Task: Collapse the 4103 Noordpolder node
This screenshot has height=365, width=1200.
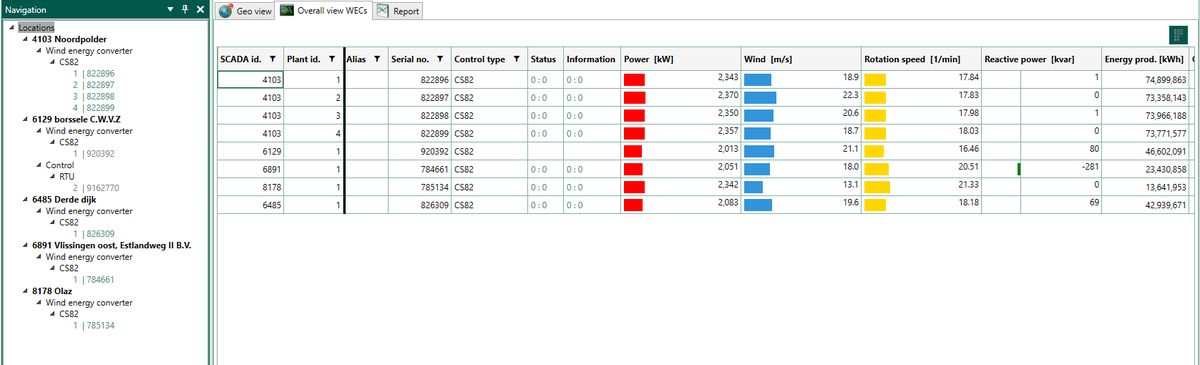Action: [24, 39]
